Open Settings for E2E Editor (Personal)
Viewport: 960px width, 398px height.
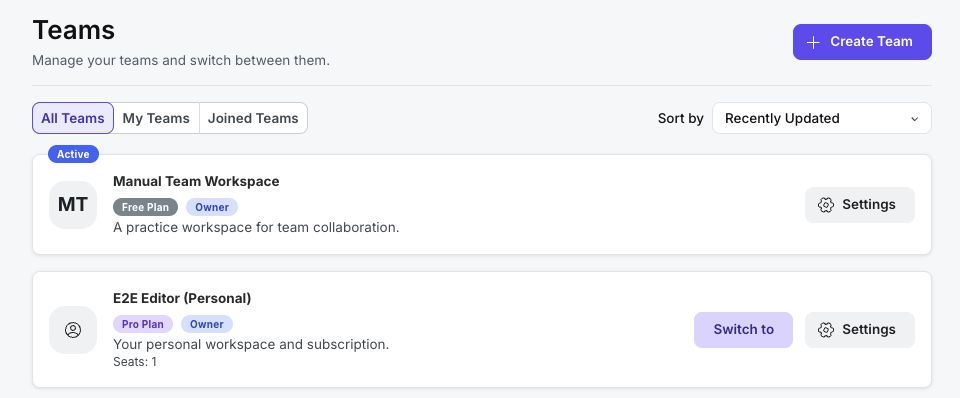coord(860,330)
